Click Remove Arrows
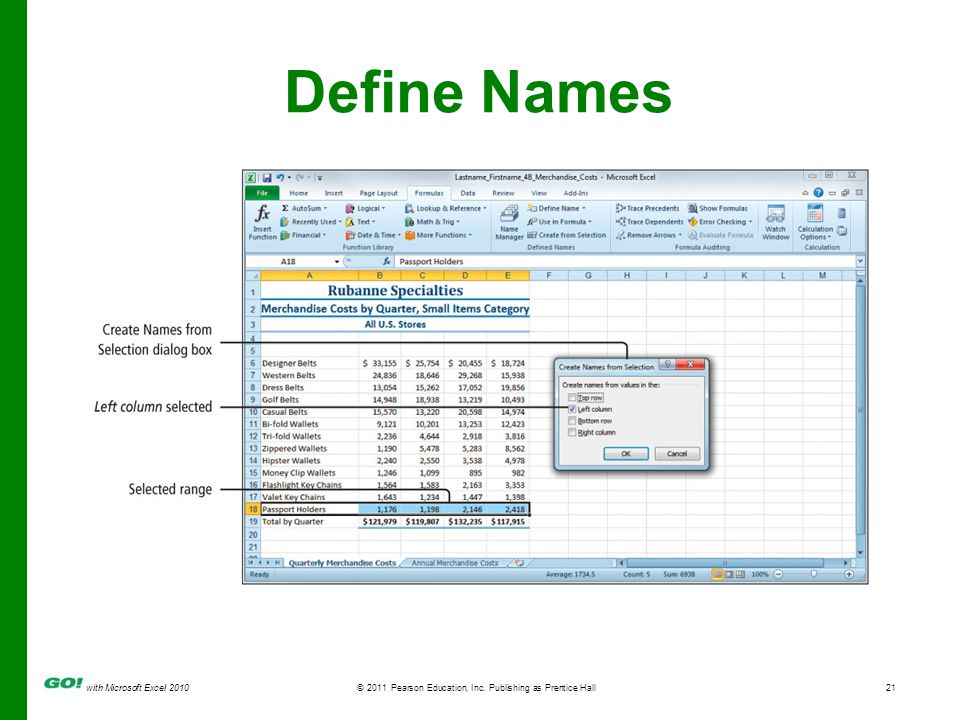Viewport: 960px width, 720px height. [x=649, y=235]
